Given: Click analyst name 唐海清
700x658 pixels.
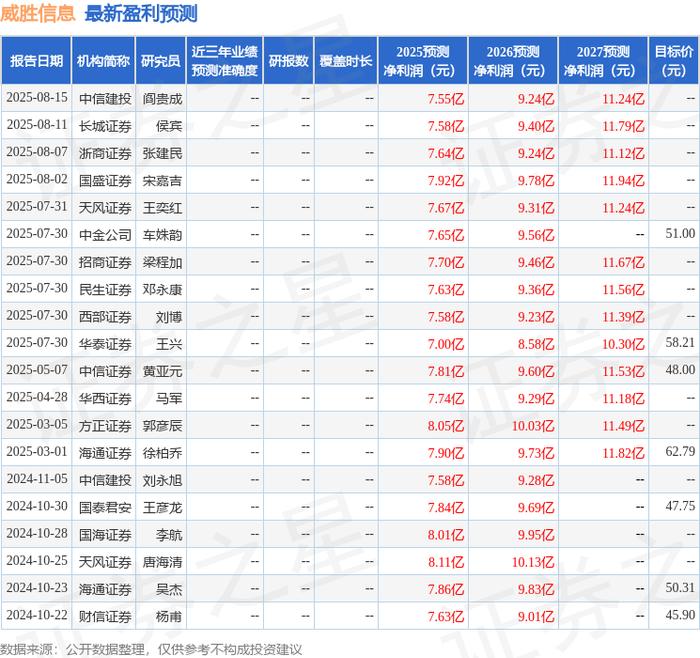Looking at the screenshot, I should [x=162, y=562].
